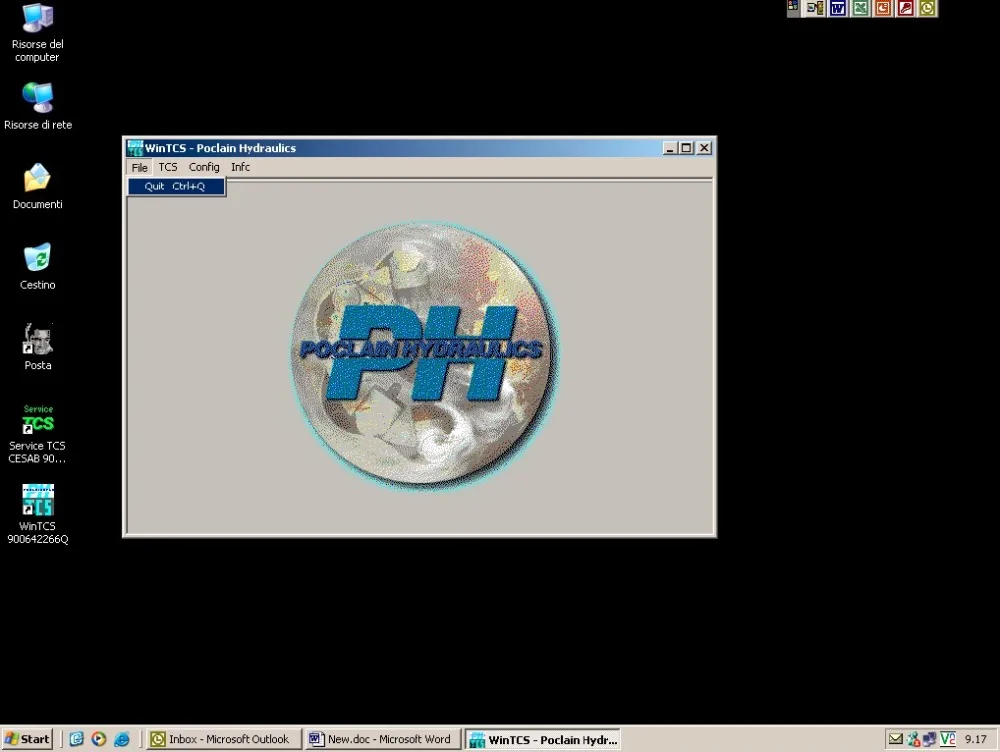Open the Config menu
Image resolution: width=1000 pixels, height=752 pixels.
(204, 167)
